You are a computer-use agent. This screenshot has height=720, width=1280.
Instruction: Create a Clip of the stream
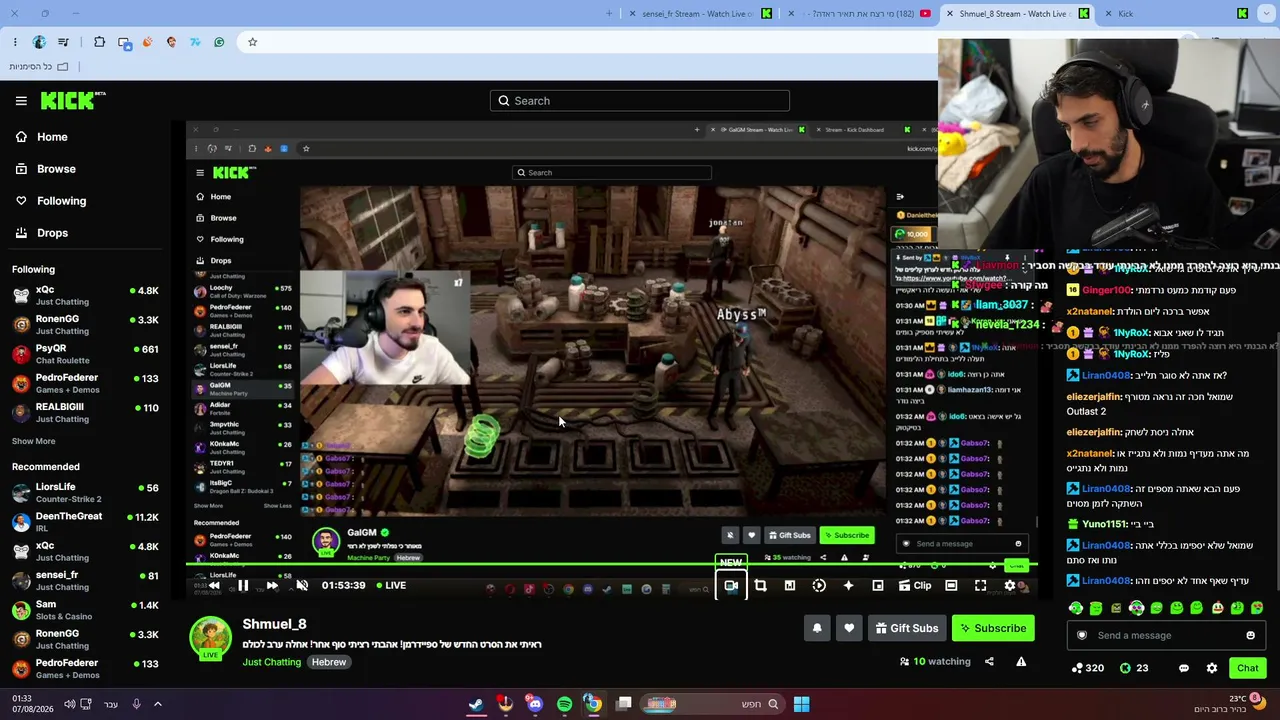pyautogui.click(x=915, y=586)
